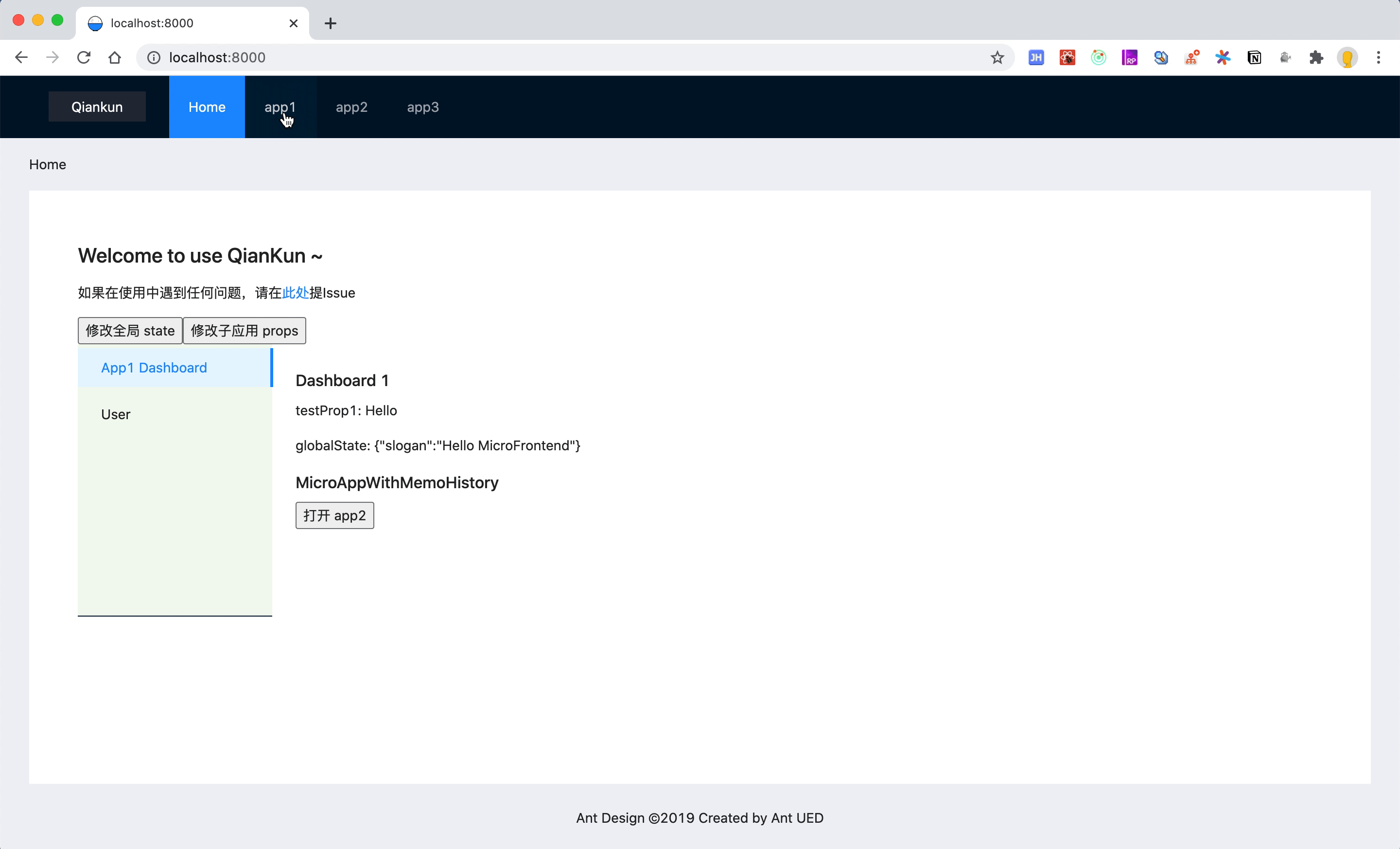Viewport: 1400px width, 849px height.
Task: Switch to the app1 nav menu item
Action: point(280,107)
